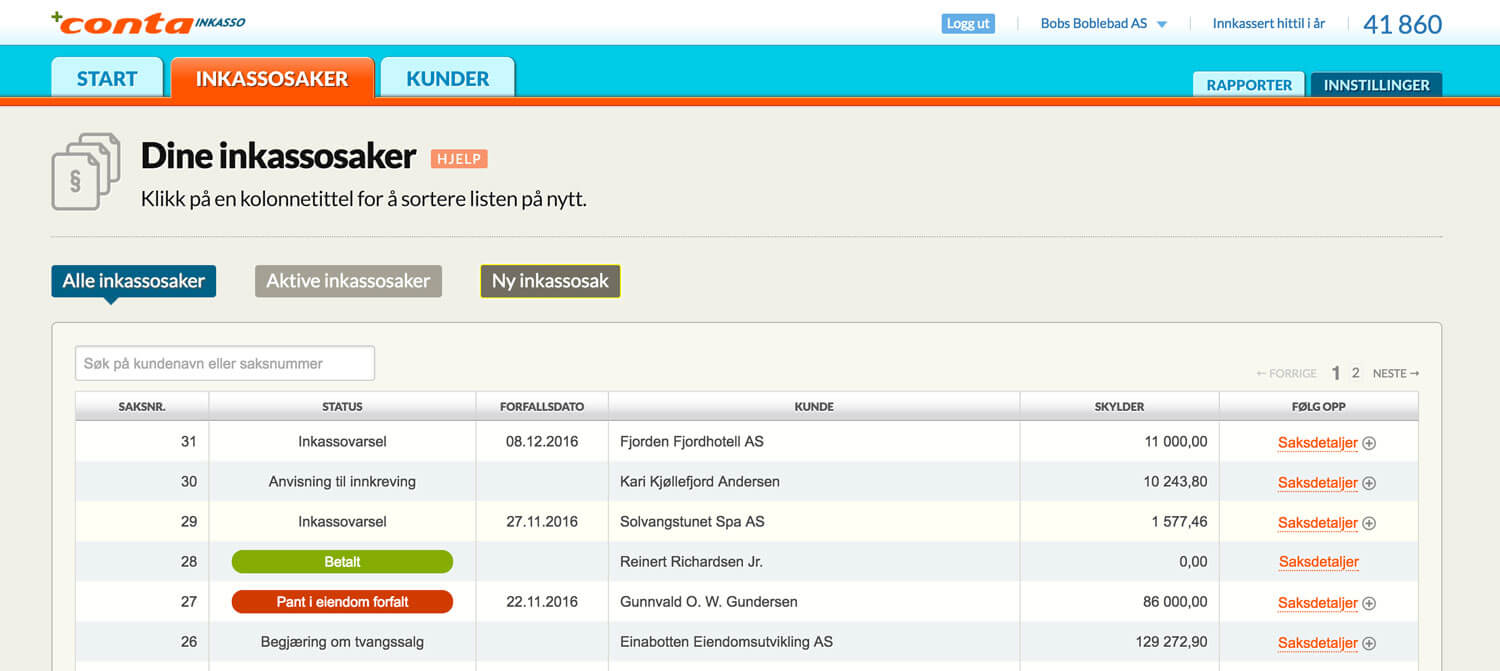Viewport: 1500px width, 671px height.
Task: Expand row 26 plus icon
Action: click(1369, 643)
